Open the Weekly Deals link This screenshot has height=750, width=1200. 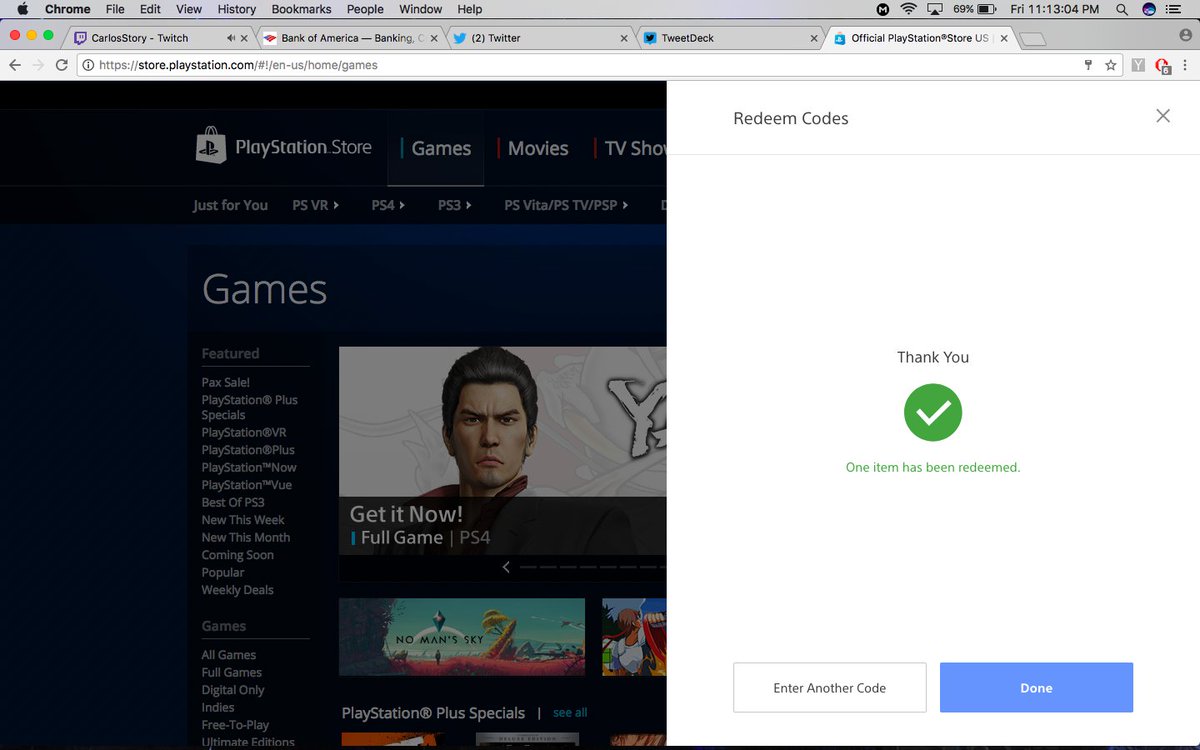pyautogui.click(x=237, y=590)
